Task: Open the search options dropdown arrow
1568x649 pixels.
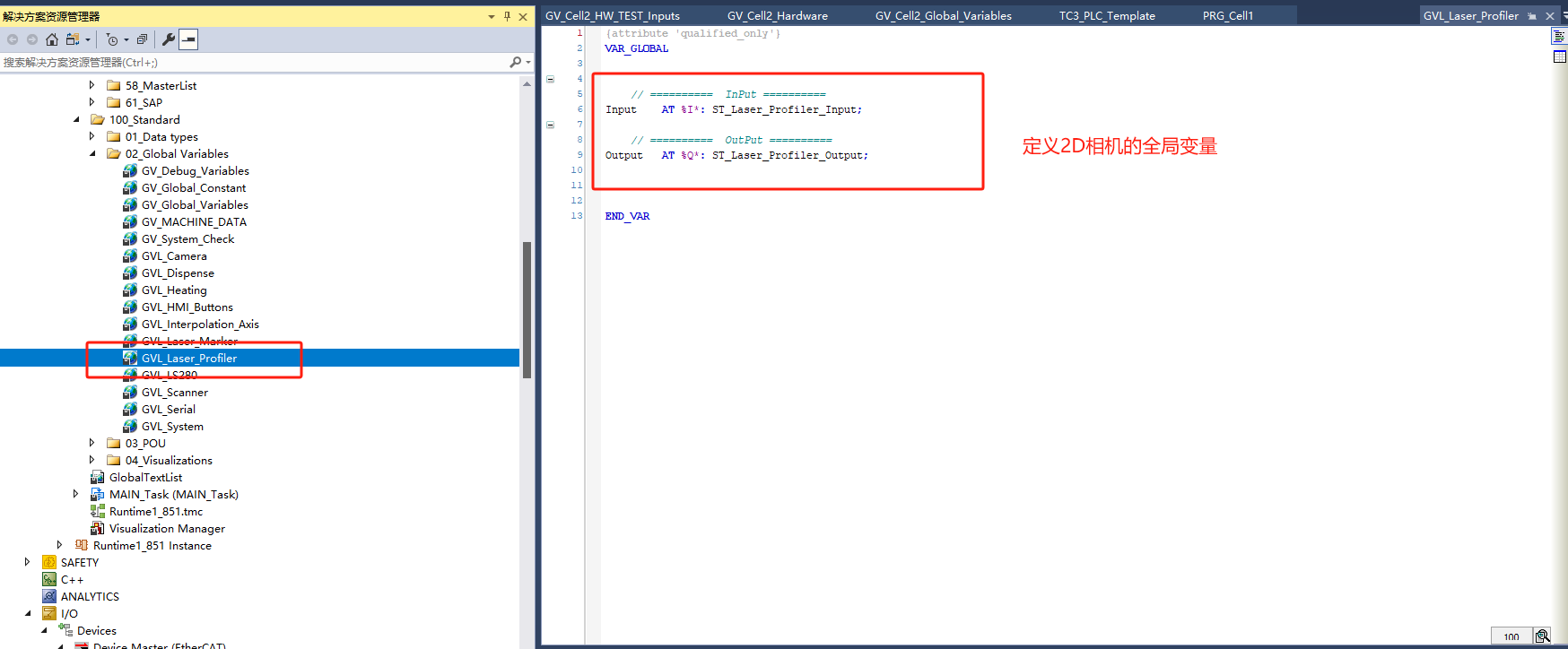Action: click(x=528, y=62)
